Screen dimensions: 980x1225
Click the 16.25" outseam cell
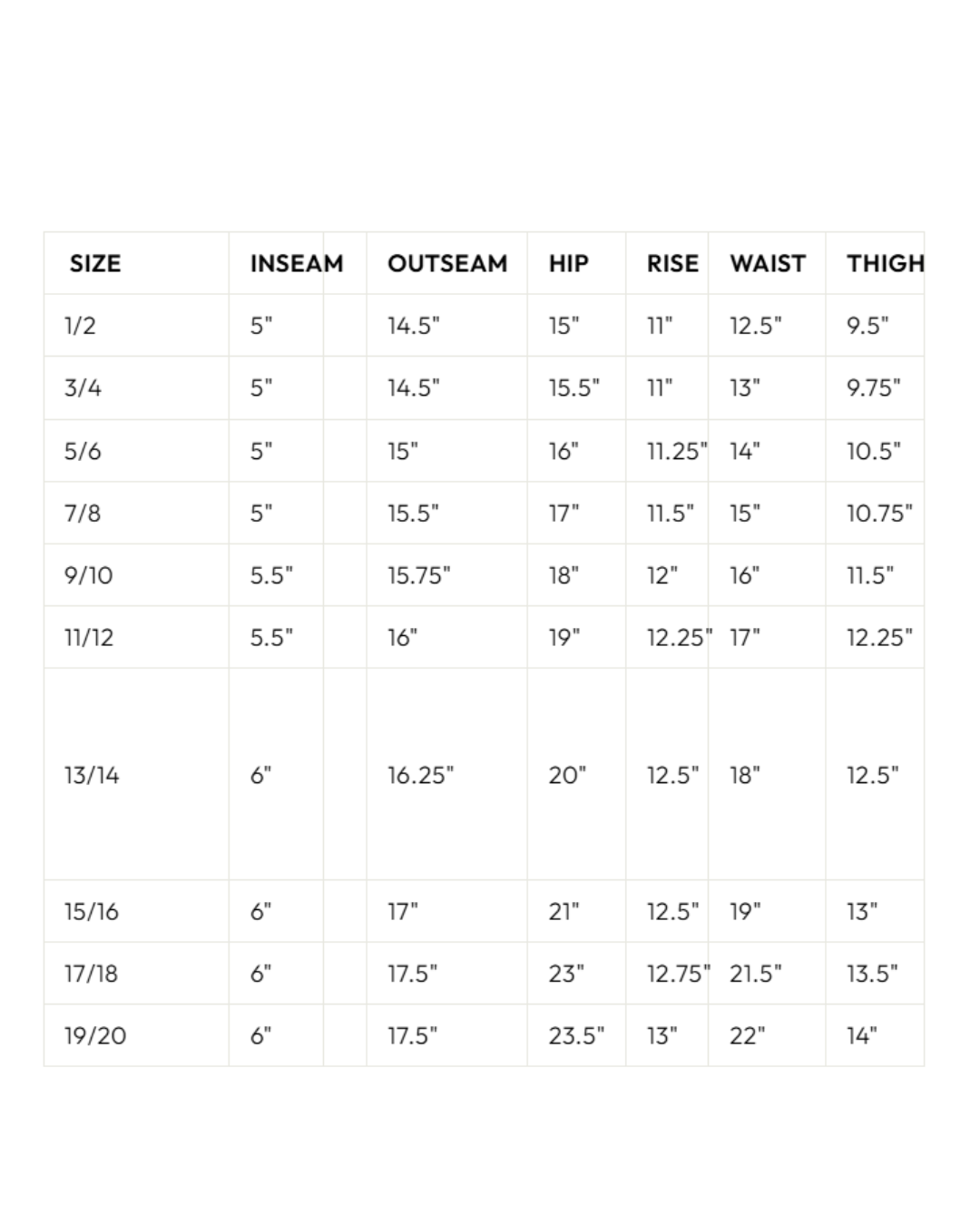click(420, 776)
